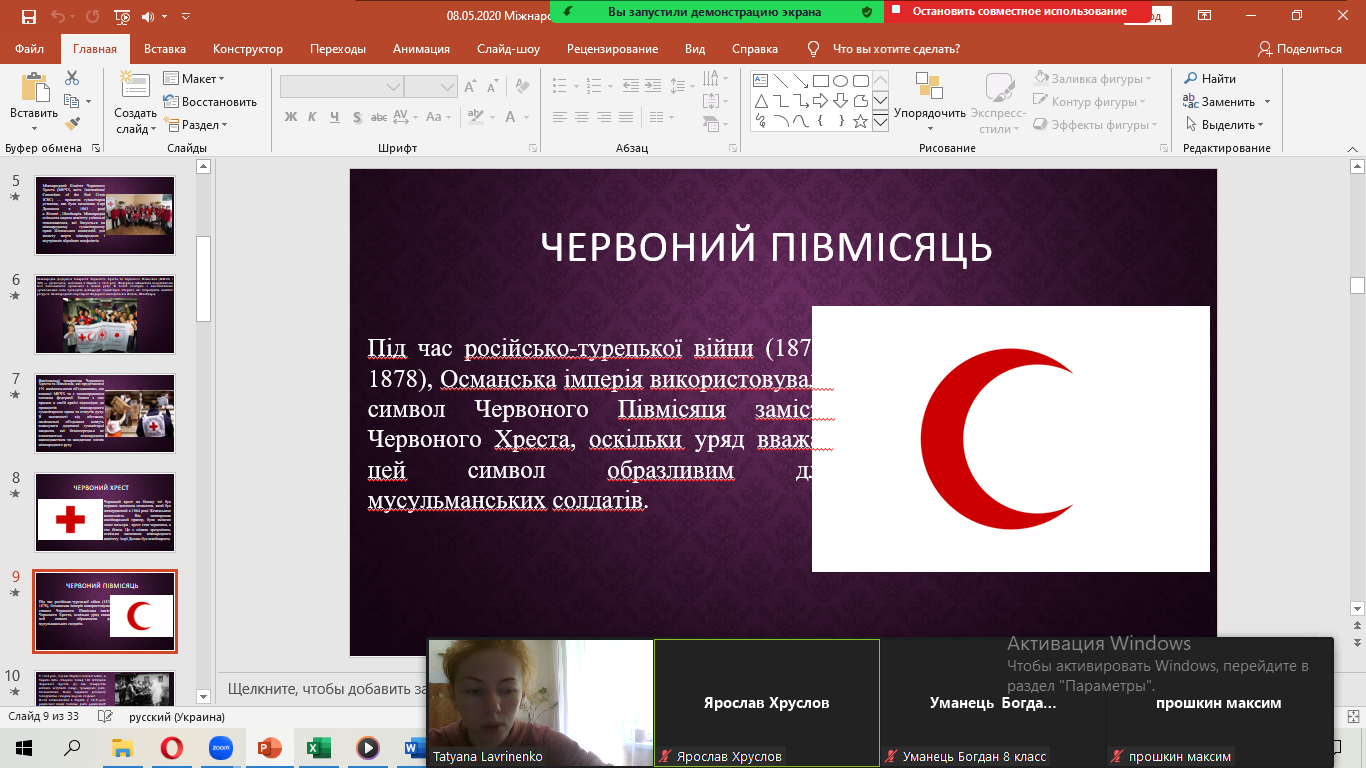Click the Copy icon in Clipboard group
1366x768 pixels.
point(72,101)
